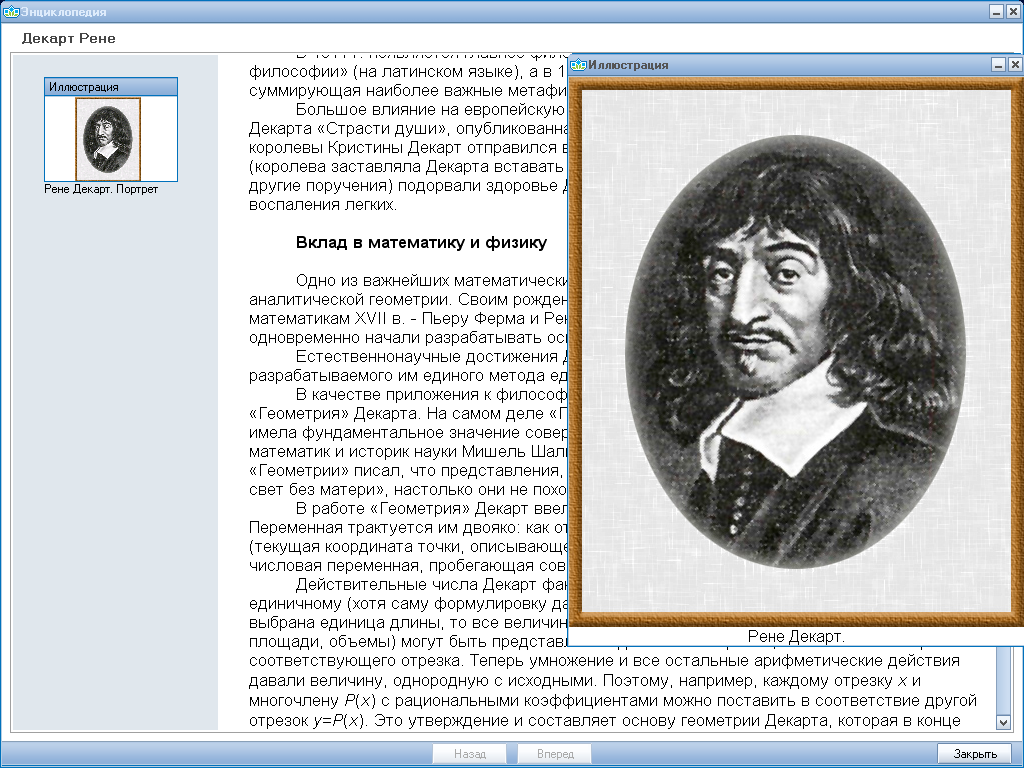Minimize the Энциклопедия main window
This screenshot has width=1024, height=768.
997,11
